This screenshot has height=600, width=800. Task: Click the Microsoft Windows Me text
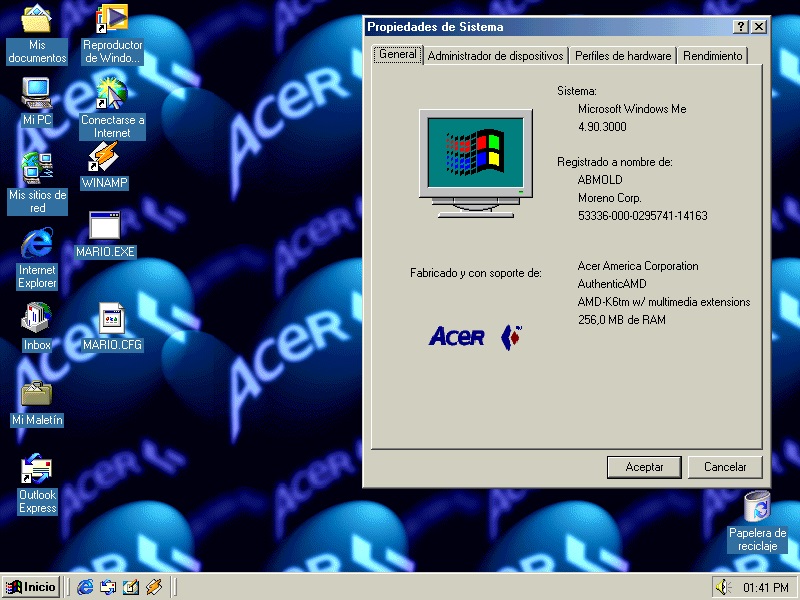pos(632,109)
